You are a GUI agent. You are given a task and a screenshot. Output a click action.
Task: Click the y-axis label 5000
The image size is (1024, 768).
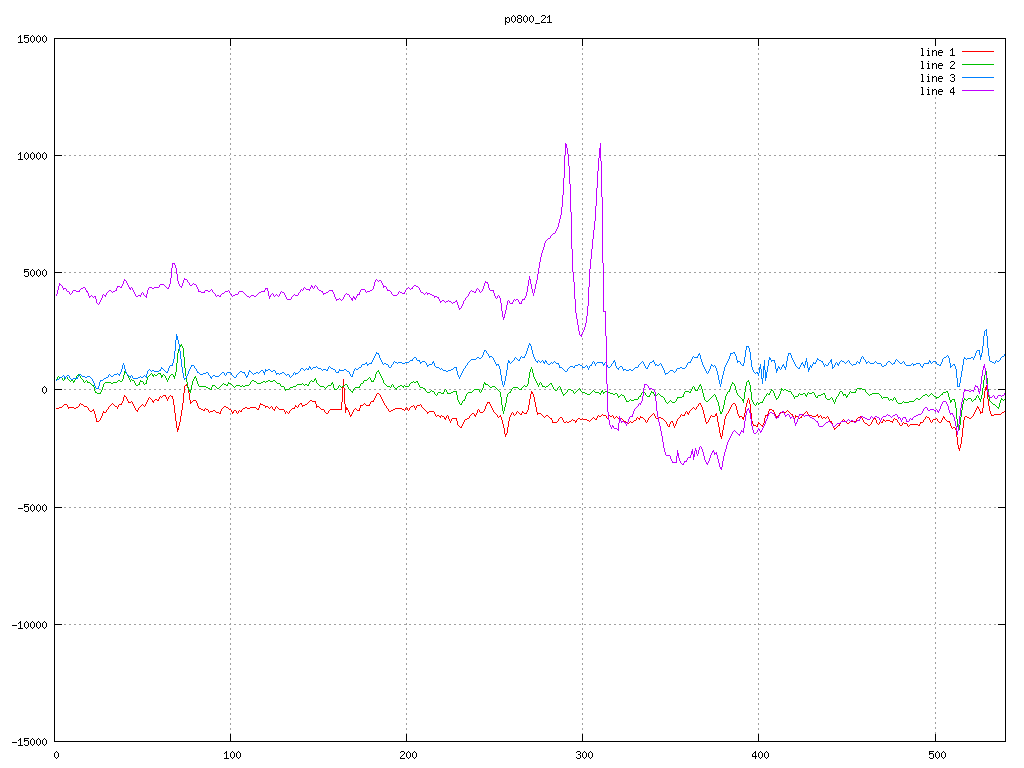(36, 273)
